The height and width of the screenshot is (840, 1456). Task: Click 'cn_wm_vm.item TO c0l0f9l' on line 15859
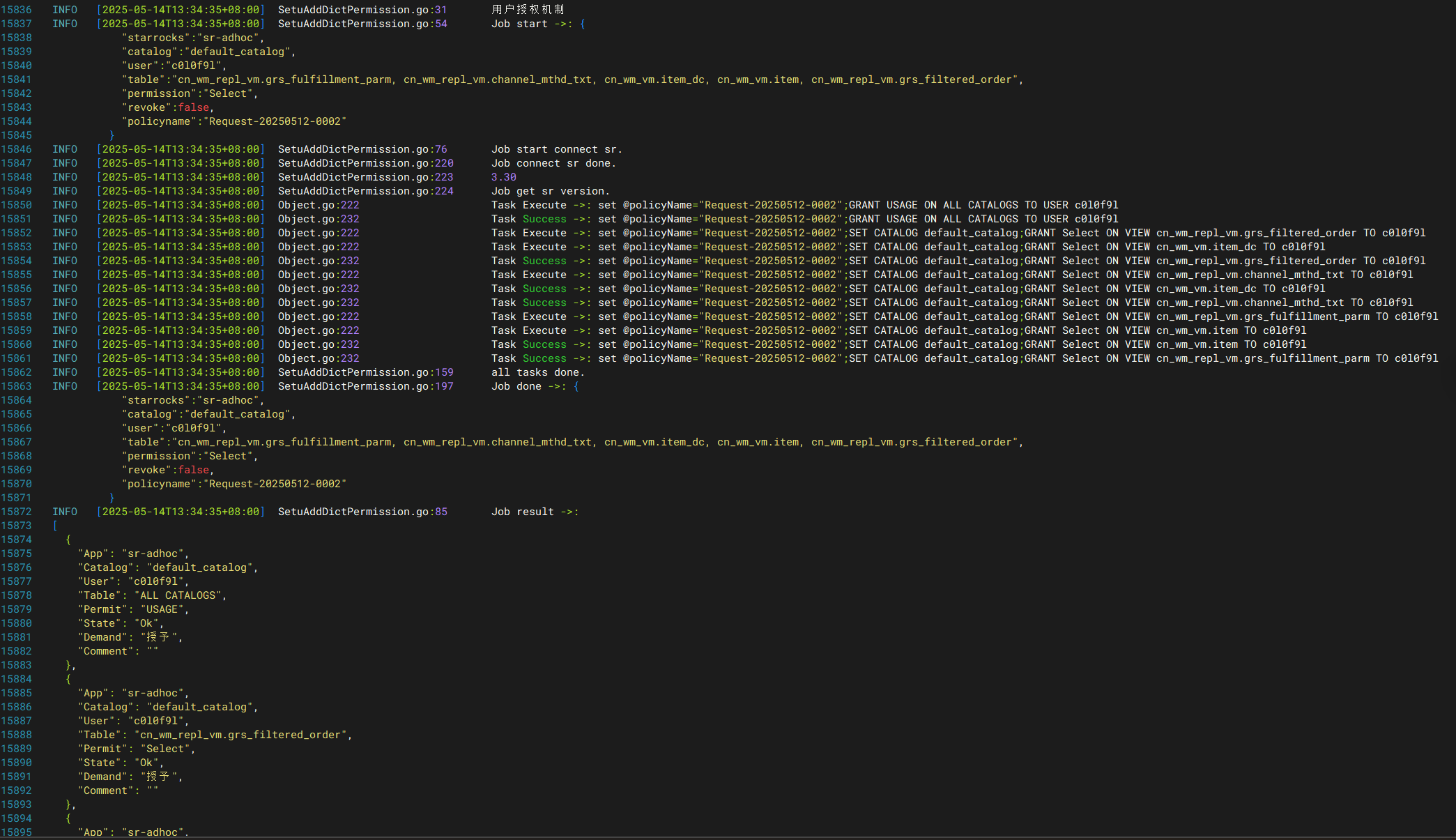[1232, 330]
